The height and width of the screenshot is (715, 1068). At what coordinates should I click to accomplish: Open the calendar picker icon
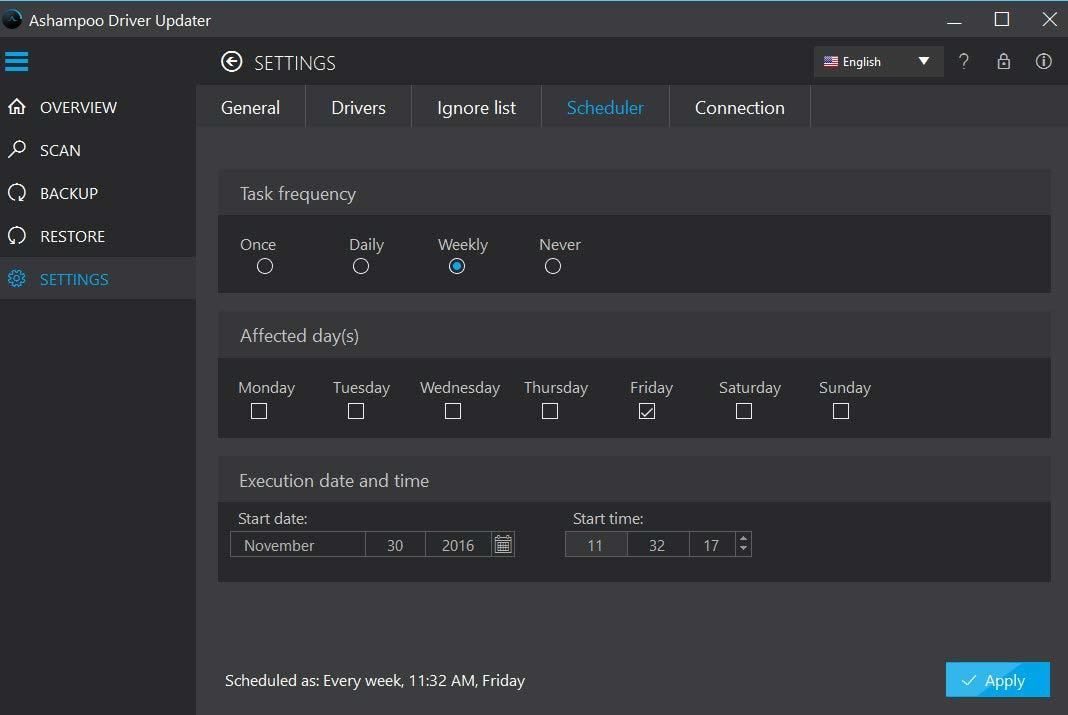click(503, 545)
